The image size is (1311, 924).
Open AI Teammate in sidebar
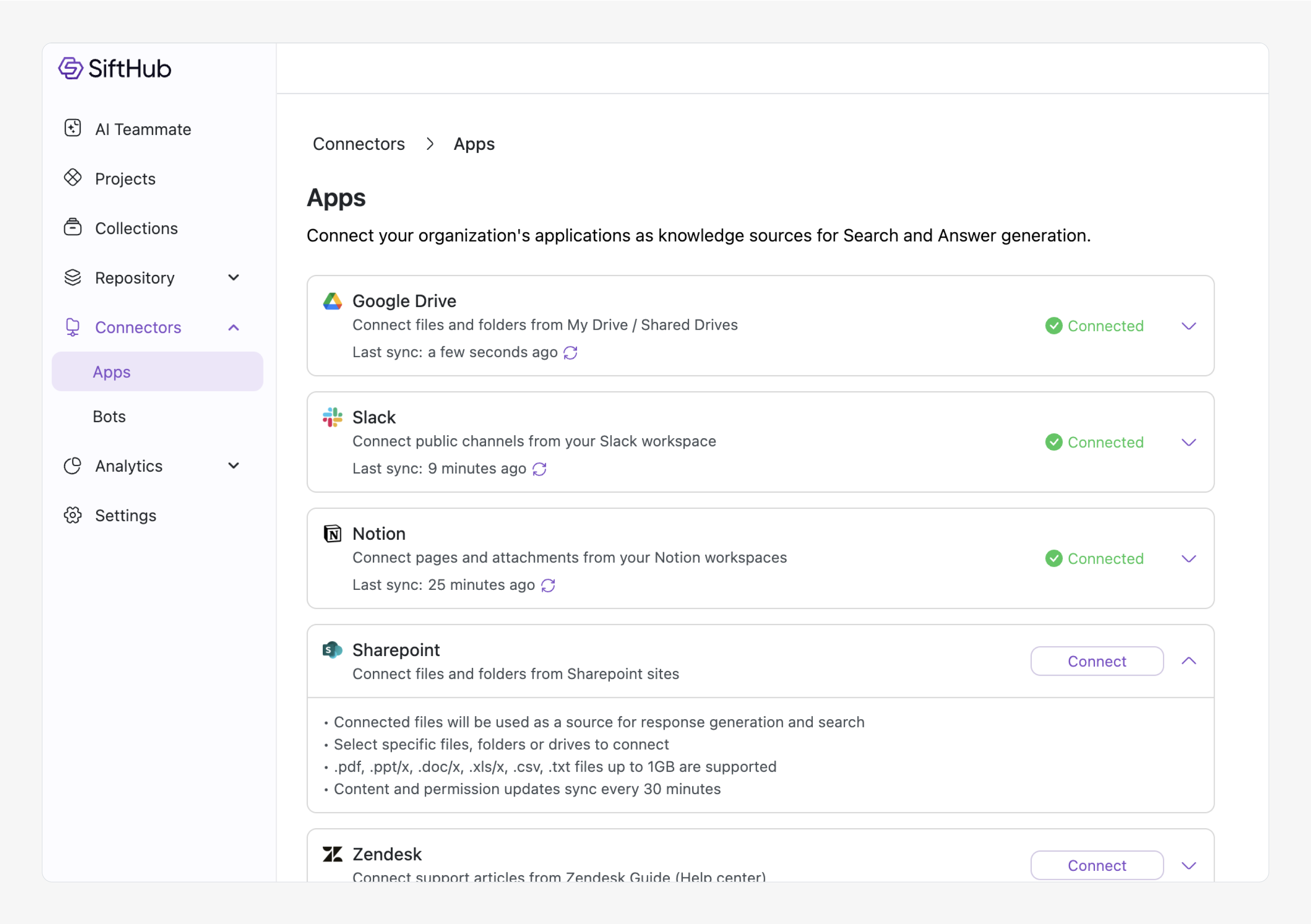click(x=143, y=130)
